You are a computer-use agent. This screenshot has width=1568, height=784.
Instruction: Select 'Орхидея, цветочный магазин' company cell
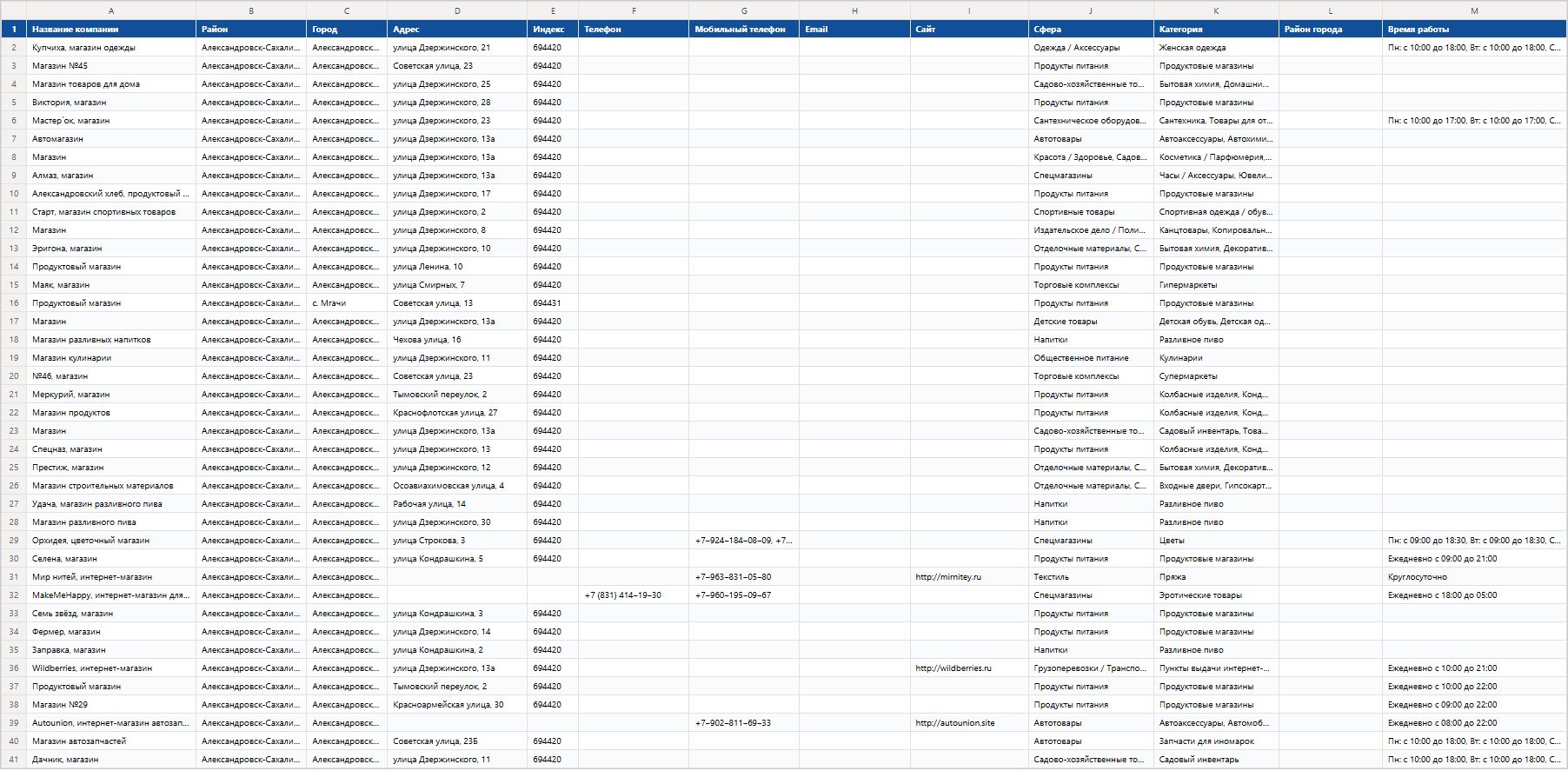coord(111,541)
